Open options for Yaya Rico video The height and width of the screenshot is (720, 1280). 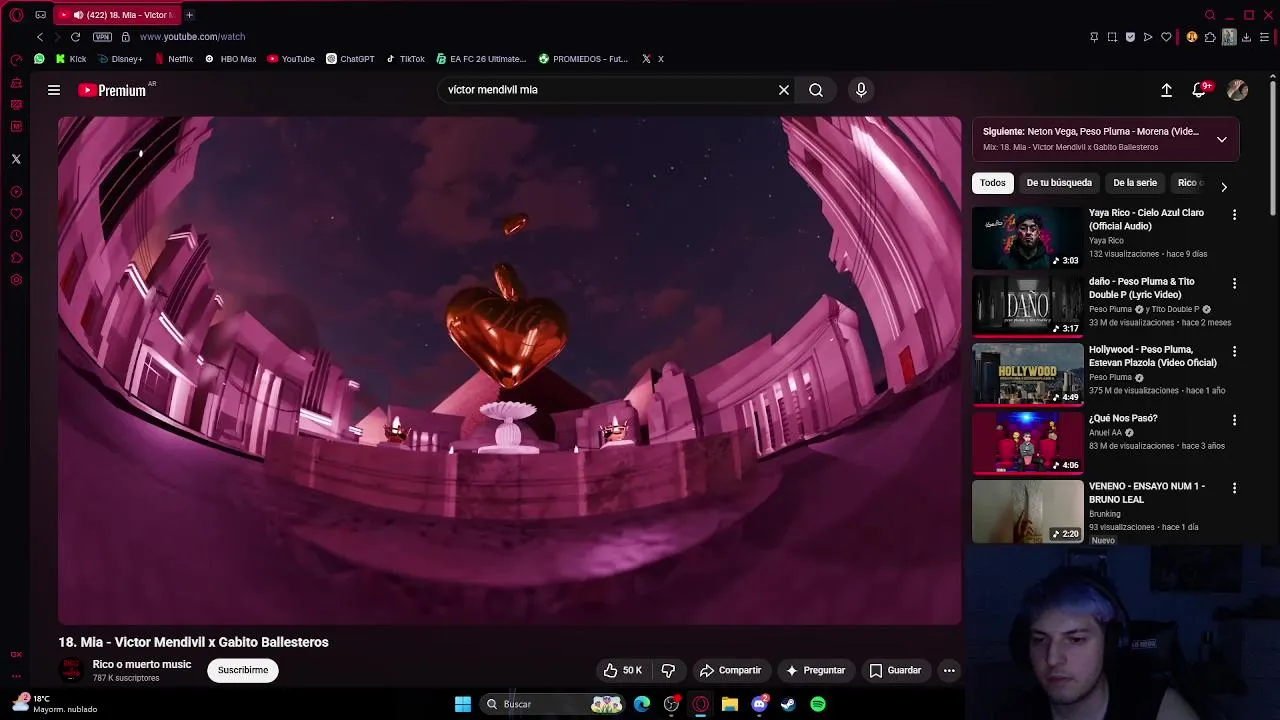click(x=1234, y=215)
